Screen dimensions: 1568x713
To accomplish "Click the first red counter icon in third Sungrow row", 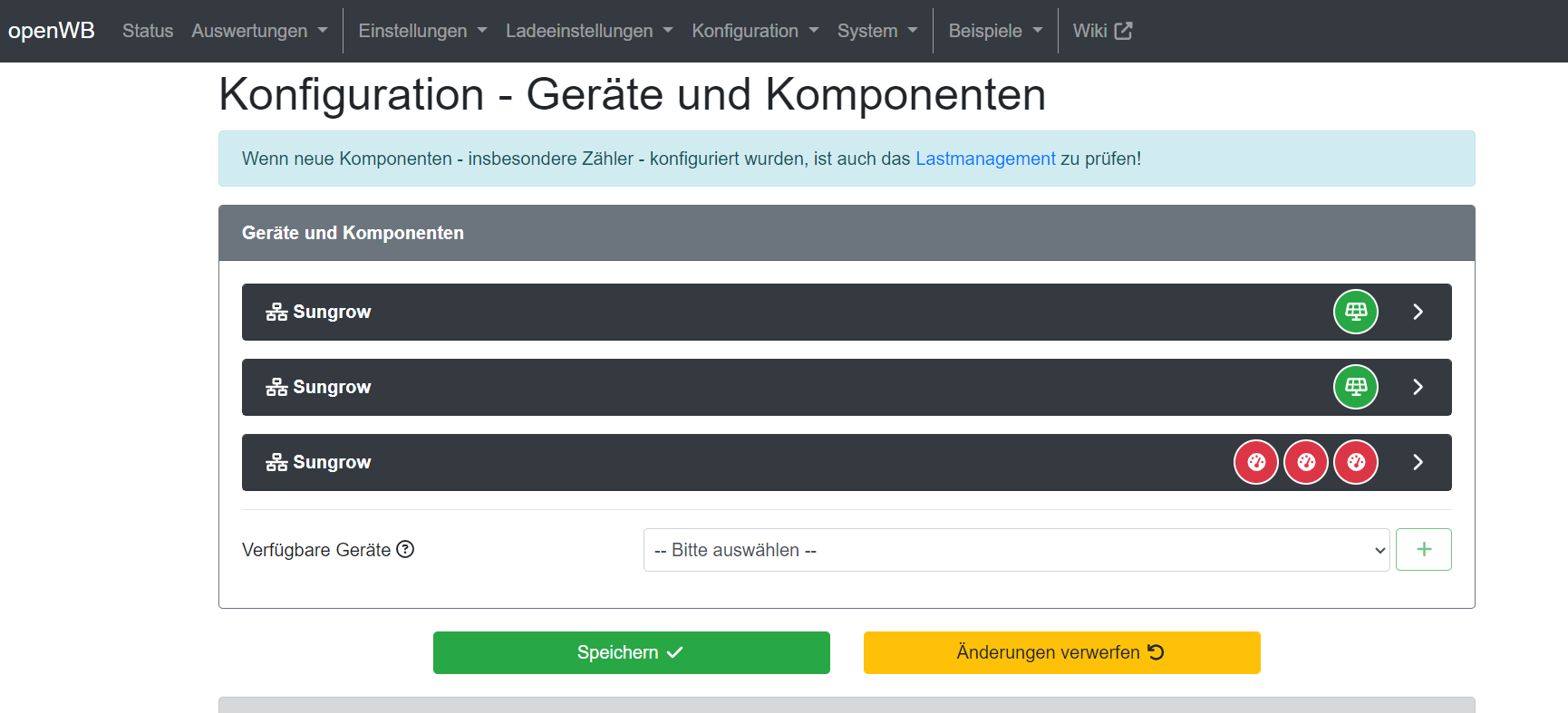I will pyautogui.click(x=1256, y=462).
